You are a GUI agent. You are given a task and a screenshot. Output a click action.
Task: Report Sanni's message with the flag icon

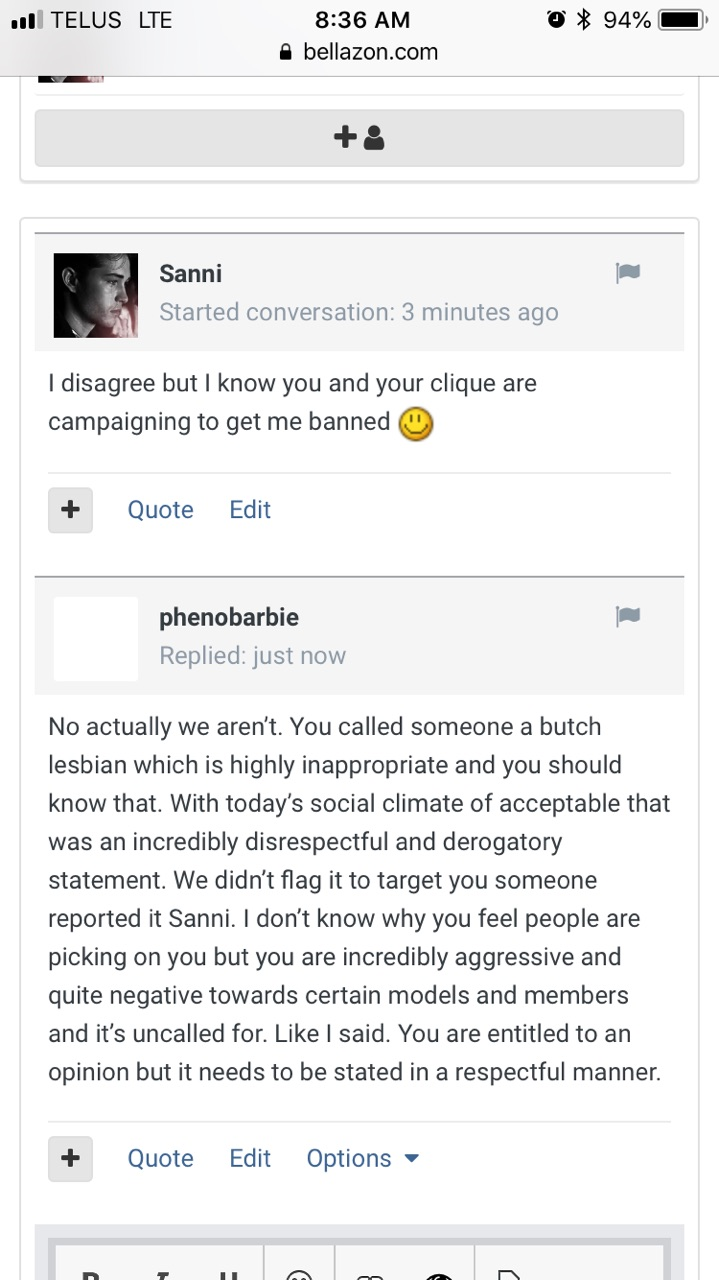tap(628, 272)
